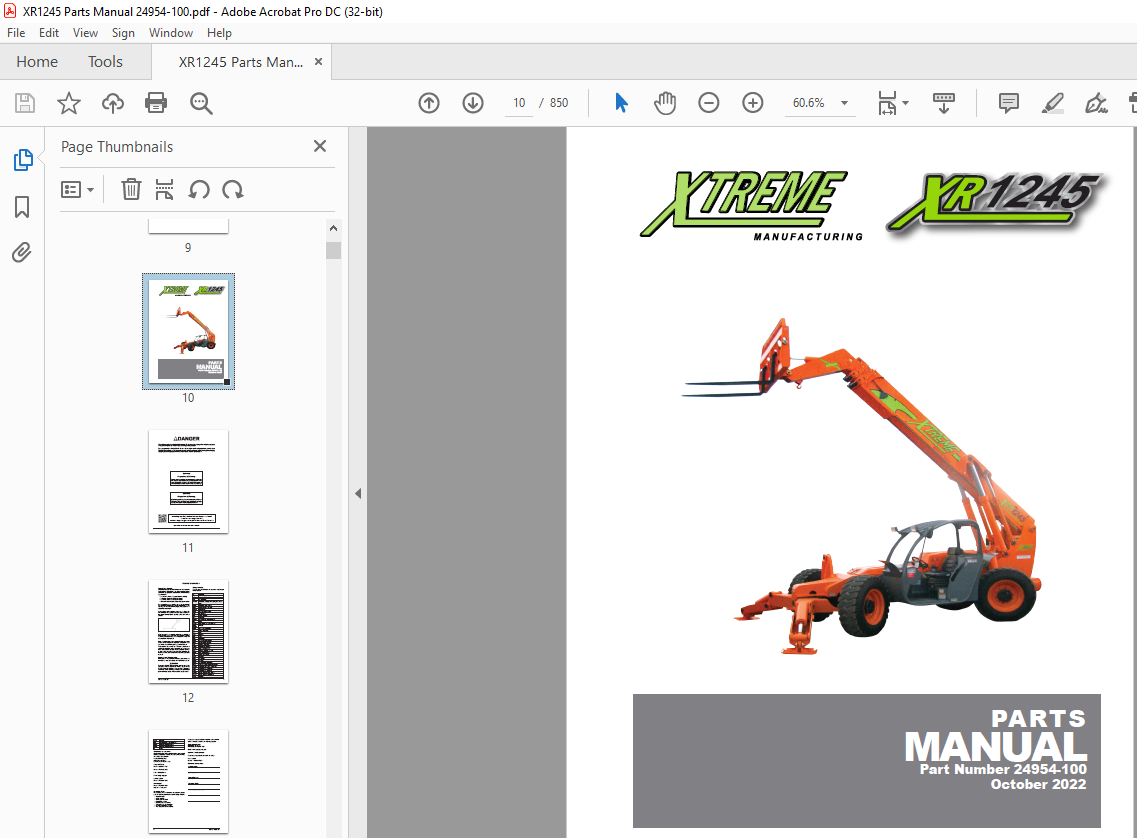Enable scrolling read mode tool
The width and height of the screenshot is (1137, 838).
(x=943, y=103)
